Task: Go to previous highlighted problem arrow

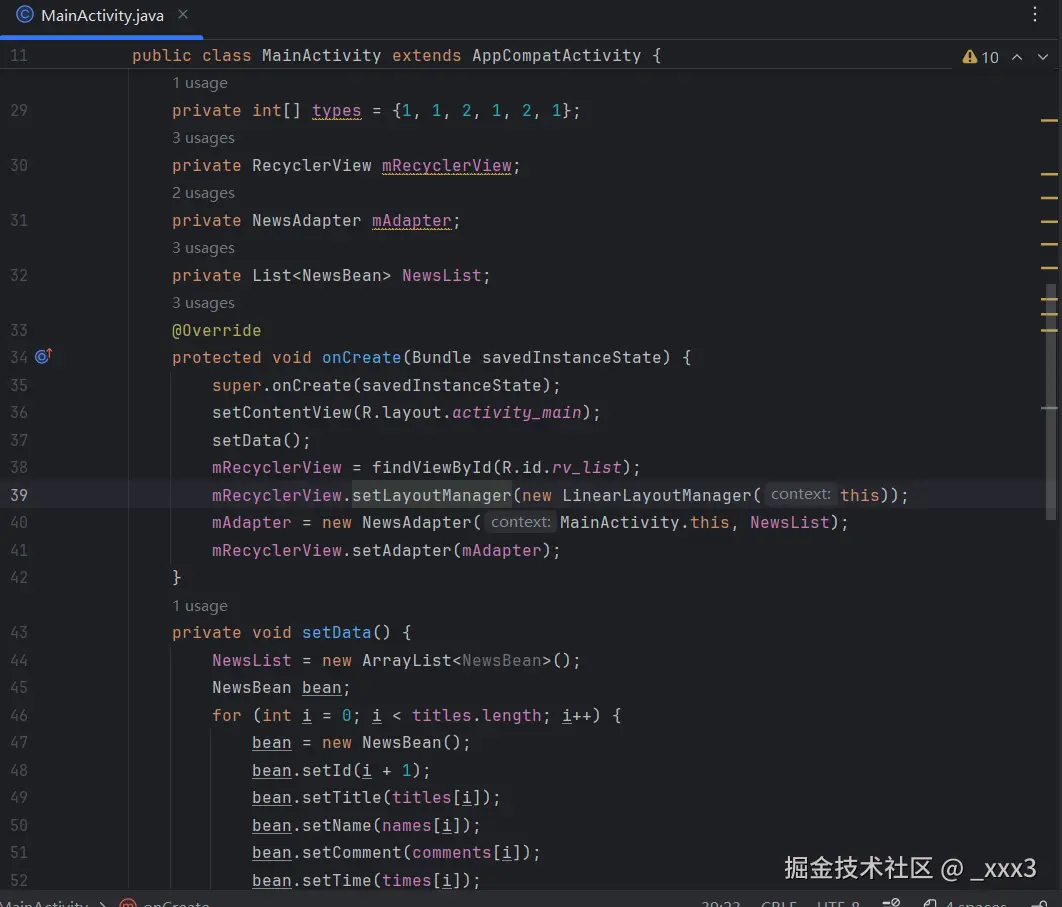Action: 1017,57
